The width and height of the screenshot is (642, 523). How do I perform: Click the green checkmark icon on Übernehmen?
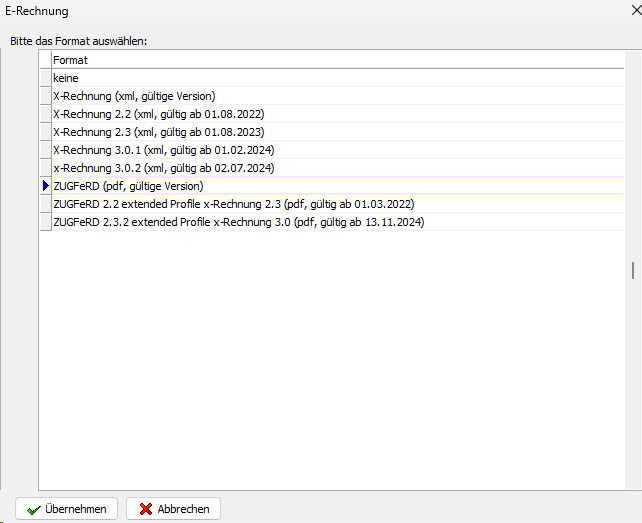pos(34,509)
